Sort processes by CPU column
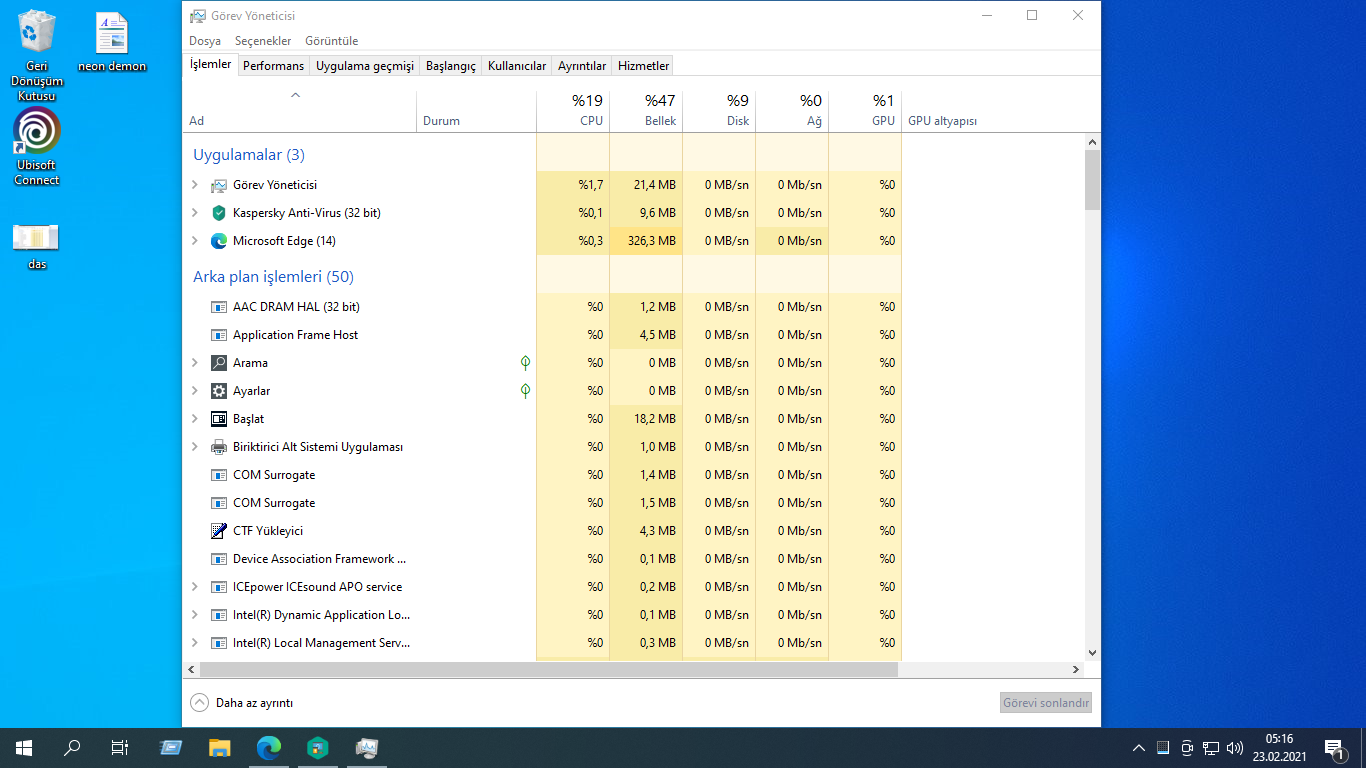 (573, 110)
